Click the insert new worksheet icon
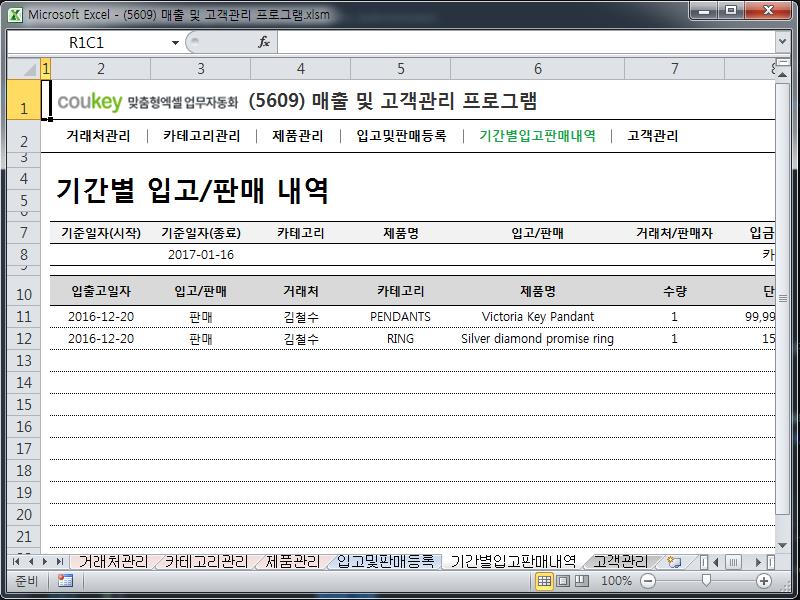The width and height of the screenshot is (800, 600). (x=674, y=562)
